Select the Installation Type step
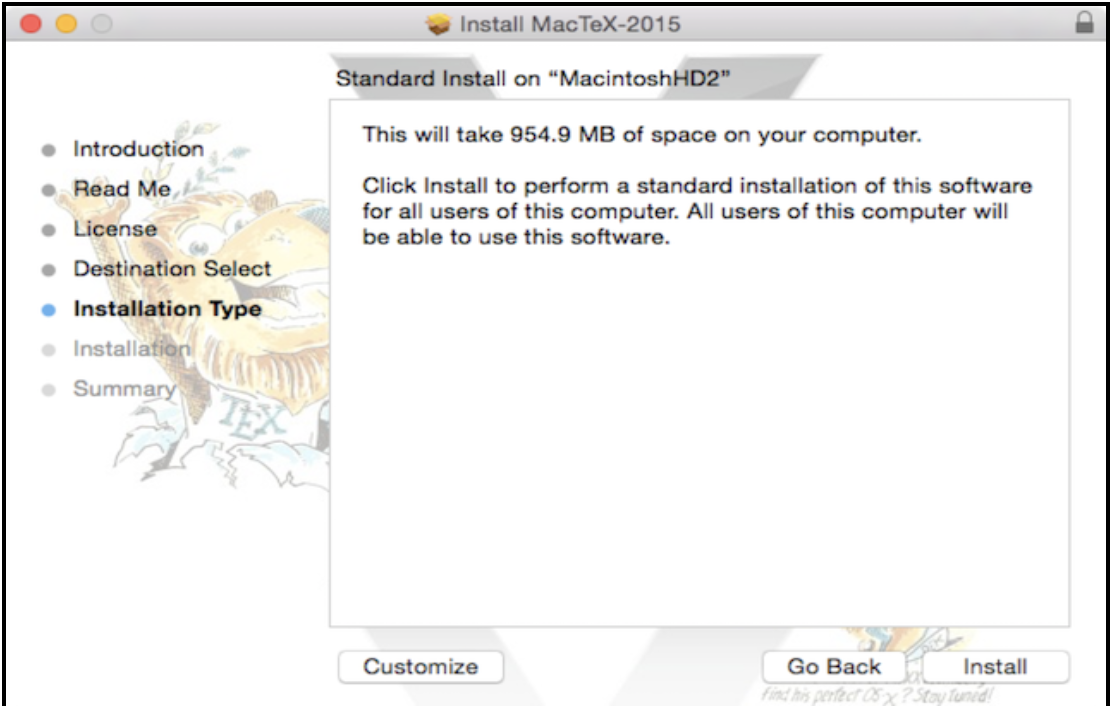The width and height of the screenshot is (1110, 706). (x=167, y=309)
